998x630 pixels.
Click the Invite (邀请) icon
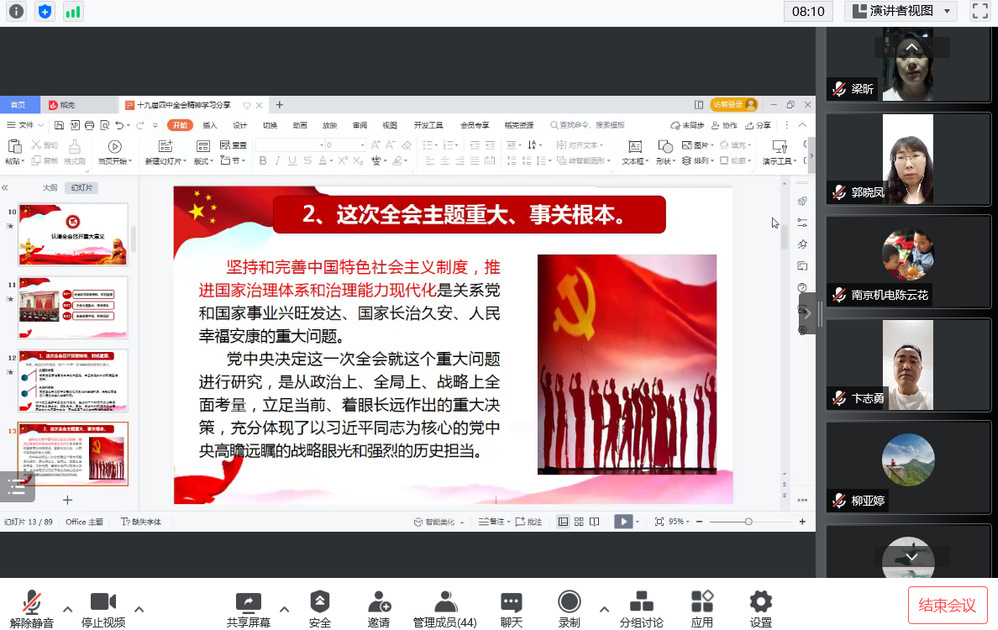pyautogui.click(x=378, y=606)
